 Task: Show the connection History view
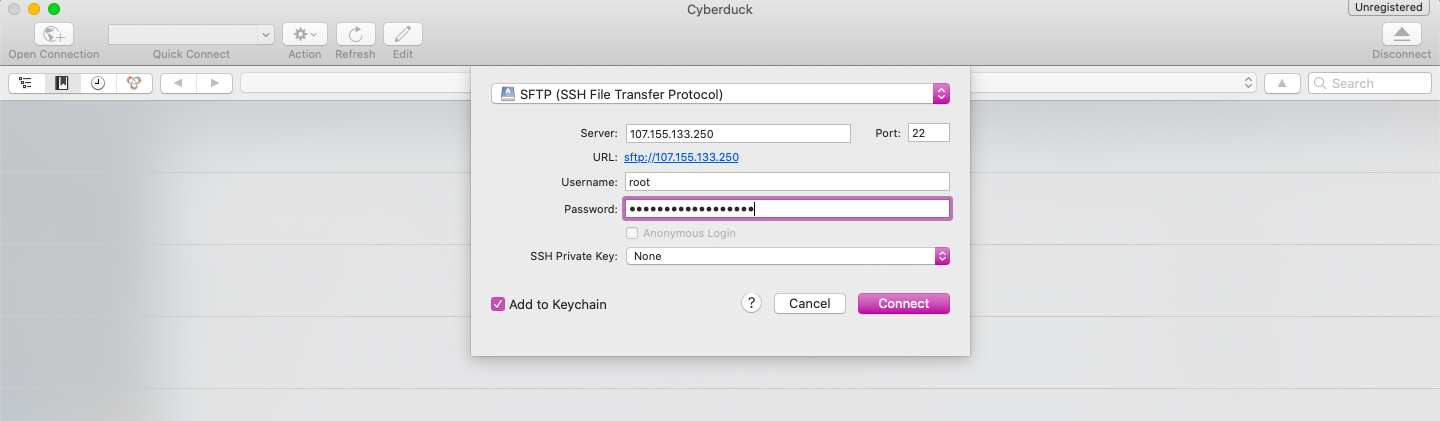[x=98, y=84]
